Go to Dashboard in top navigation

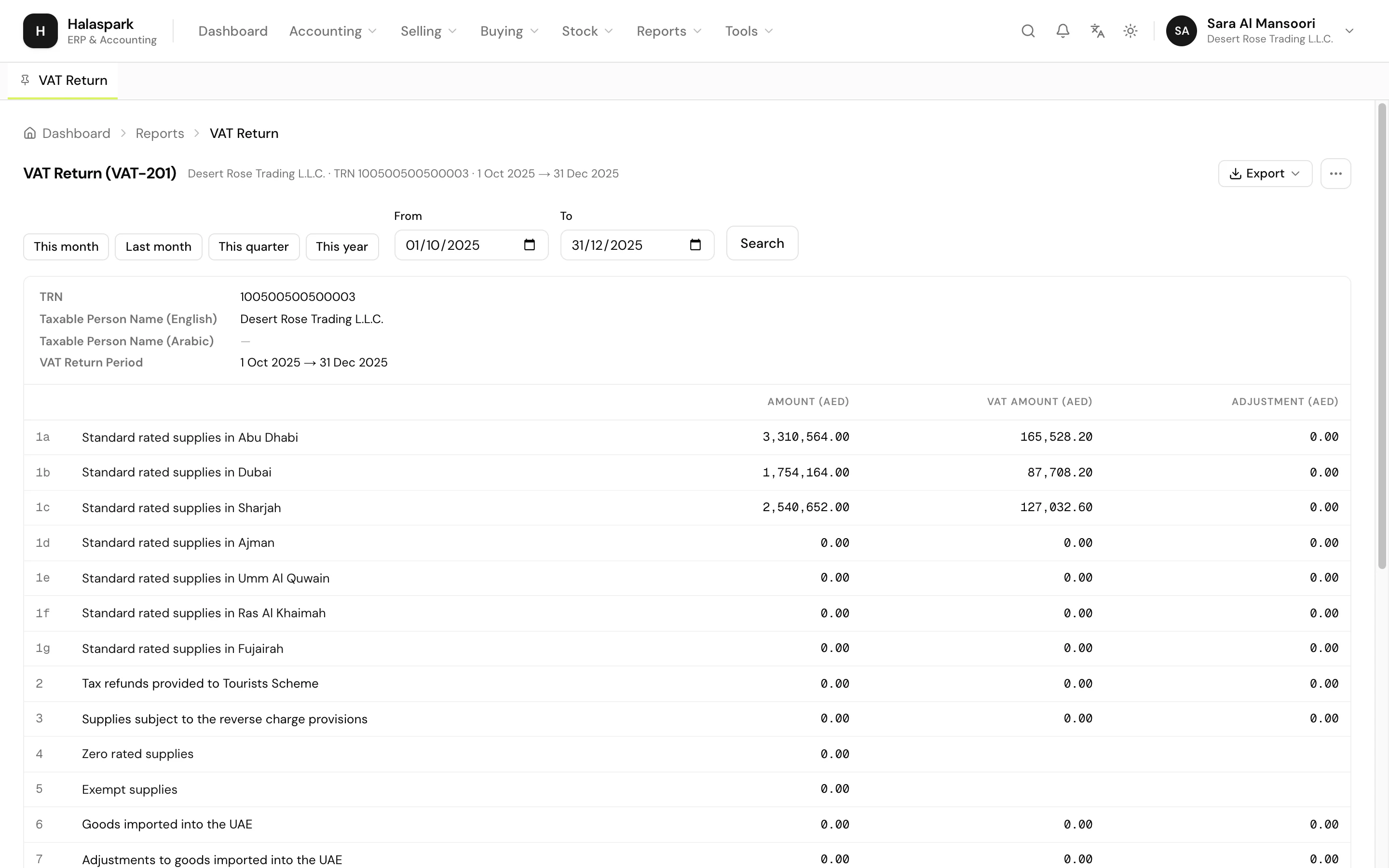233,31
